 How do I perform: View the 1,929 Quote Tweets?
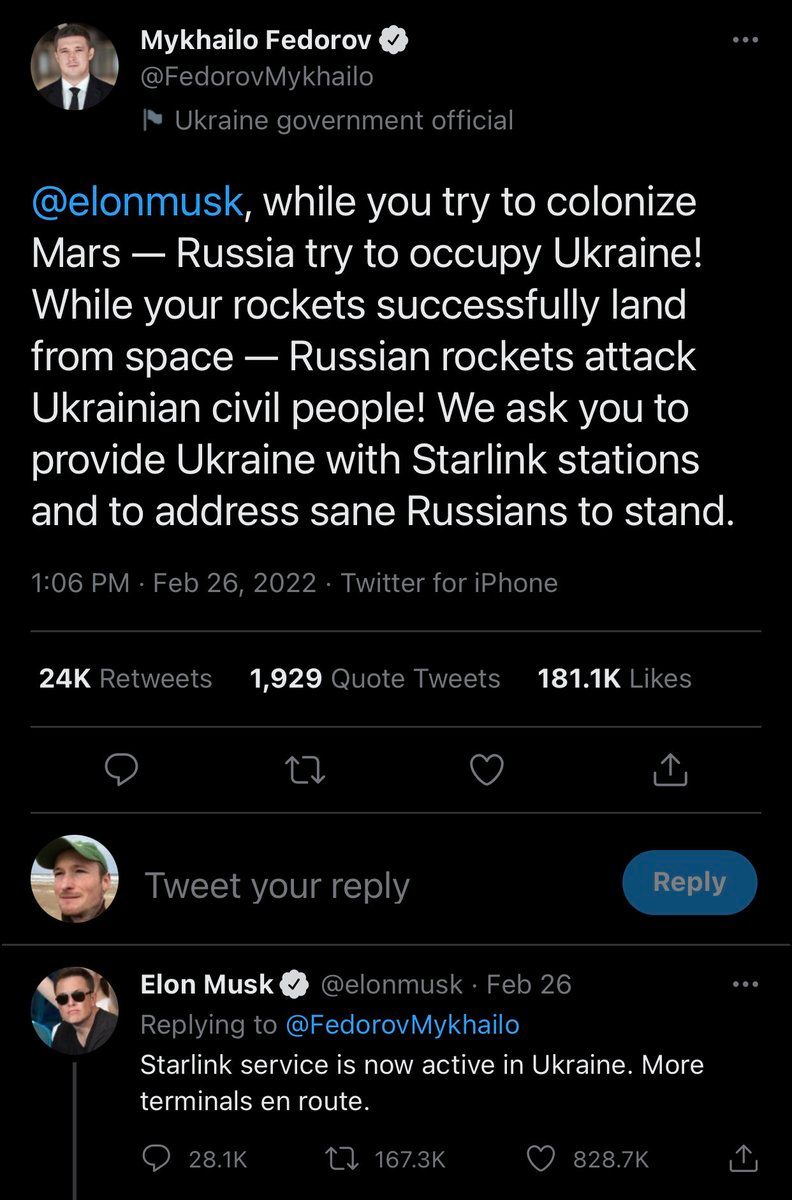click(x=374, y=679)
